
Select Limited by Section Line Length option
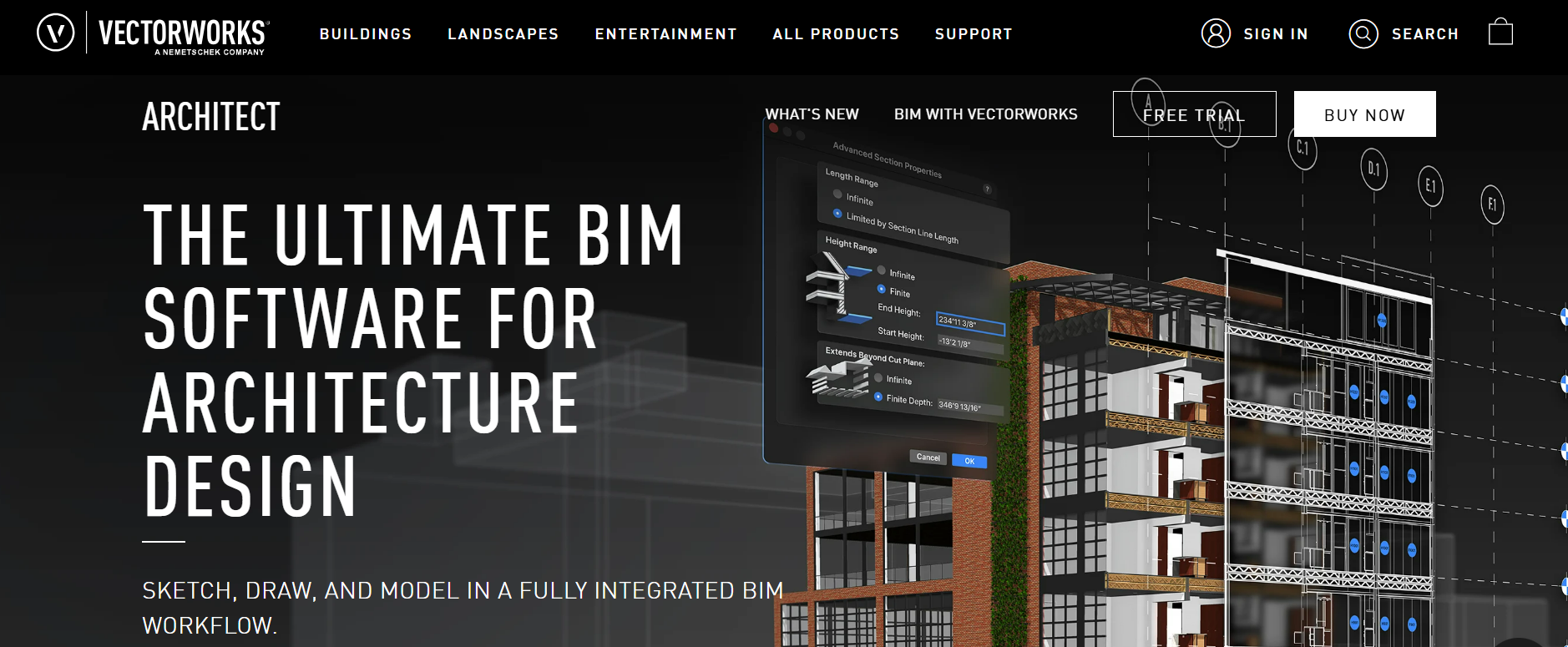pos(837,214)
